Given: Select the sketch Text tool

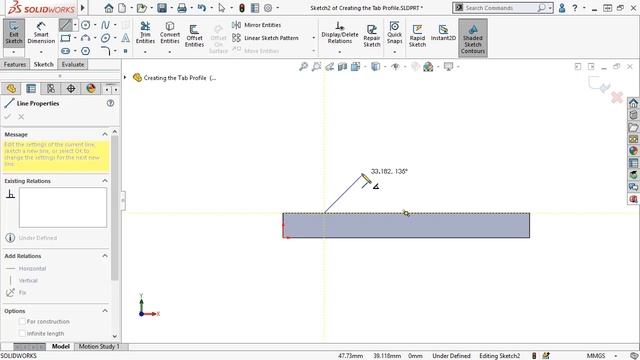Looking at the screenshot, I should click(x=126, y=38).
